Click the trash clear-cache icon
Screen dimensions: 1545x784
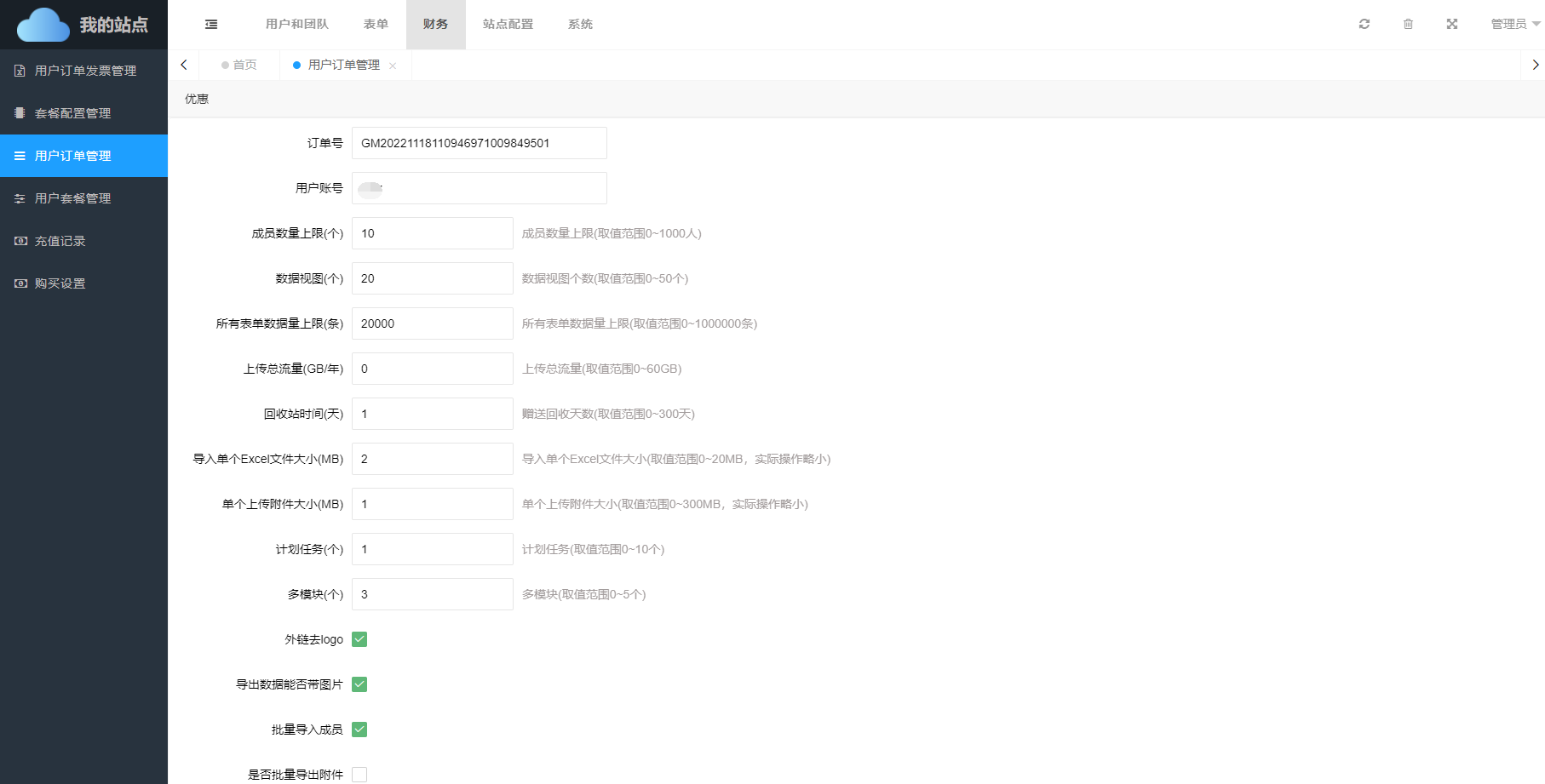tap(1408, 24)
